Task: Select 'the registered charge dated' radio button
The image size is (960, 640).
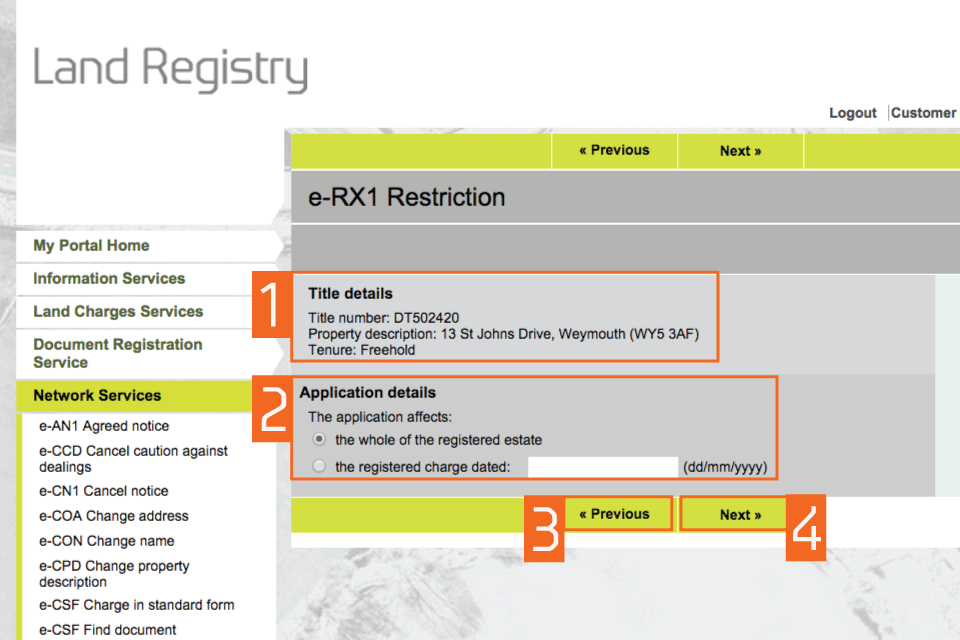Action: (x=319, y=466)
